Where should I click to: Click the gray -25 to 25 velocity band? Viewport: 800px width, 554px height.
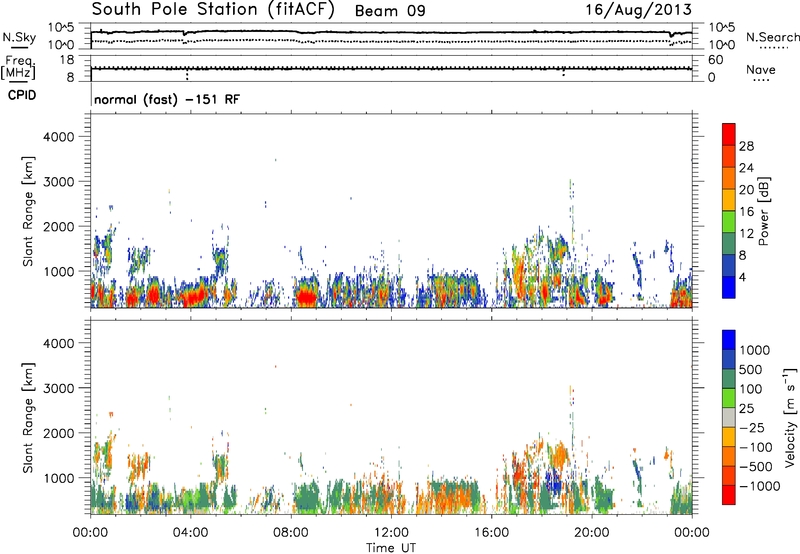tap(729, 418)
